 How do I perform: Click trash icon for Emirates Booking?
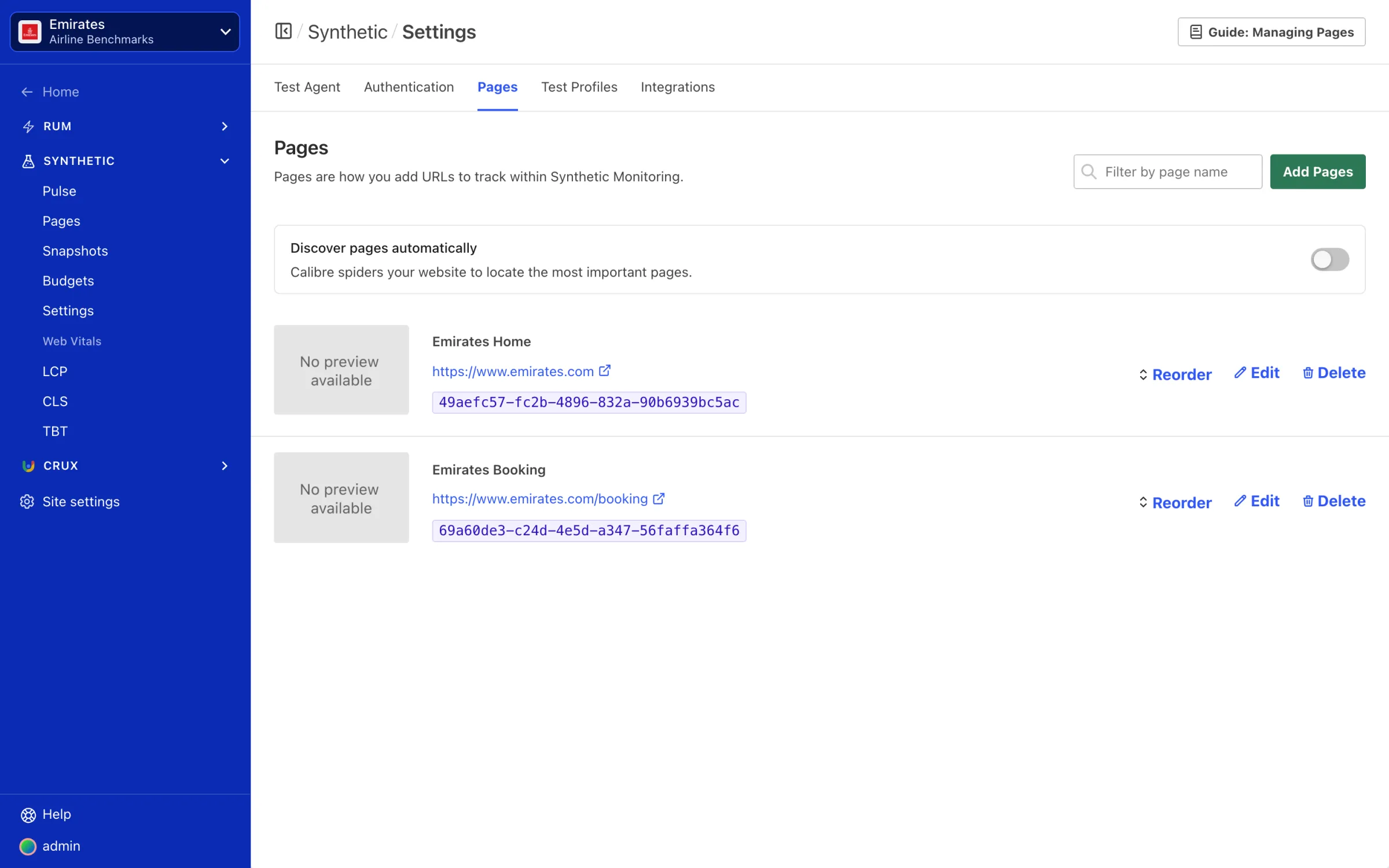point(1307,501)
